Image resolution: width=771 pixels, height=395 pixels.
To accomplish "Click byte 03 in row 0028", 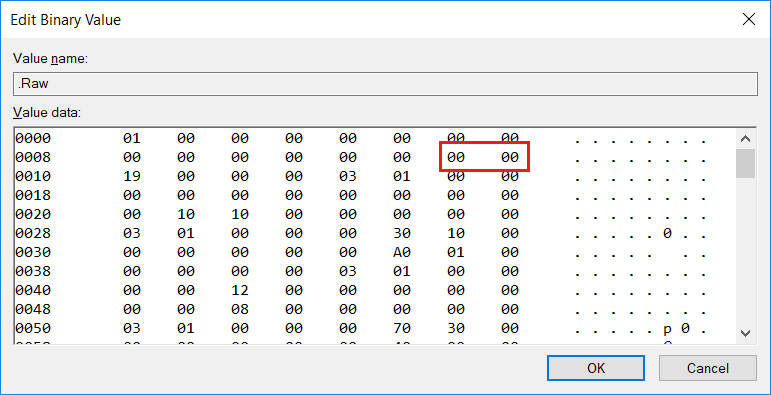I will pos(132,233).
